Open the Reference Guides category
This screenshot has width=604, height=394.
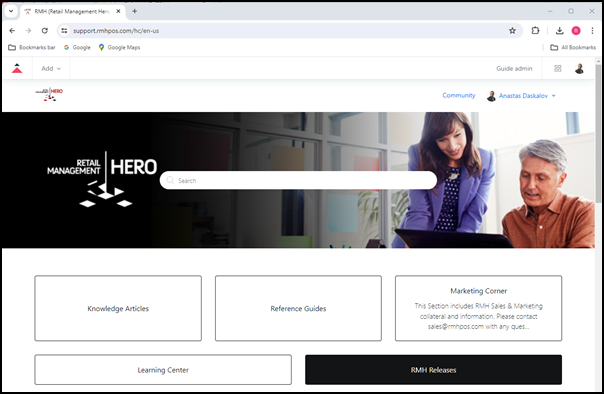click(x=298, y=308)
